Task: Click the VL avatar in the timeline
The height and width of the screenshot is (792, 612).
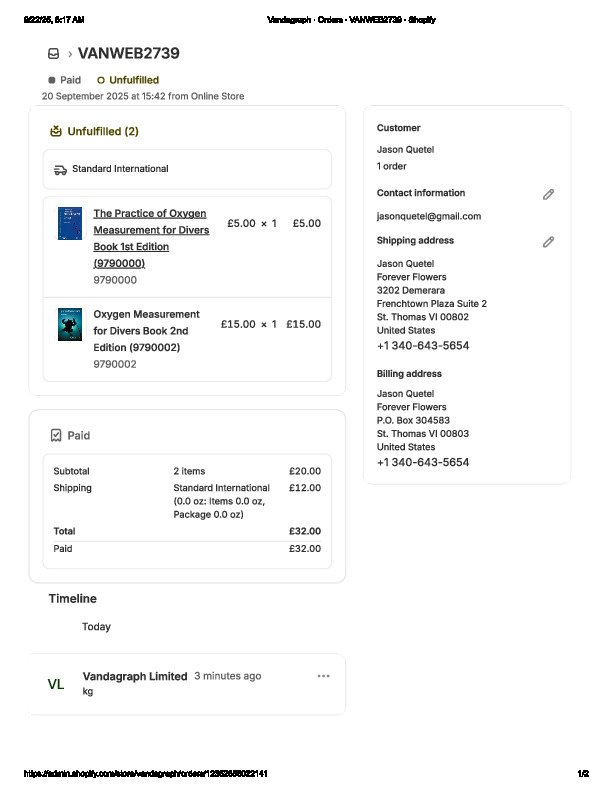Action: (56, 685)
